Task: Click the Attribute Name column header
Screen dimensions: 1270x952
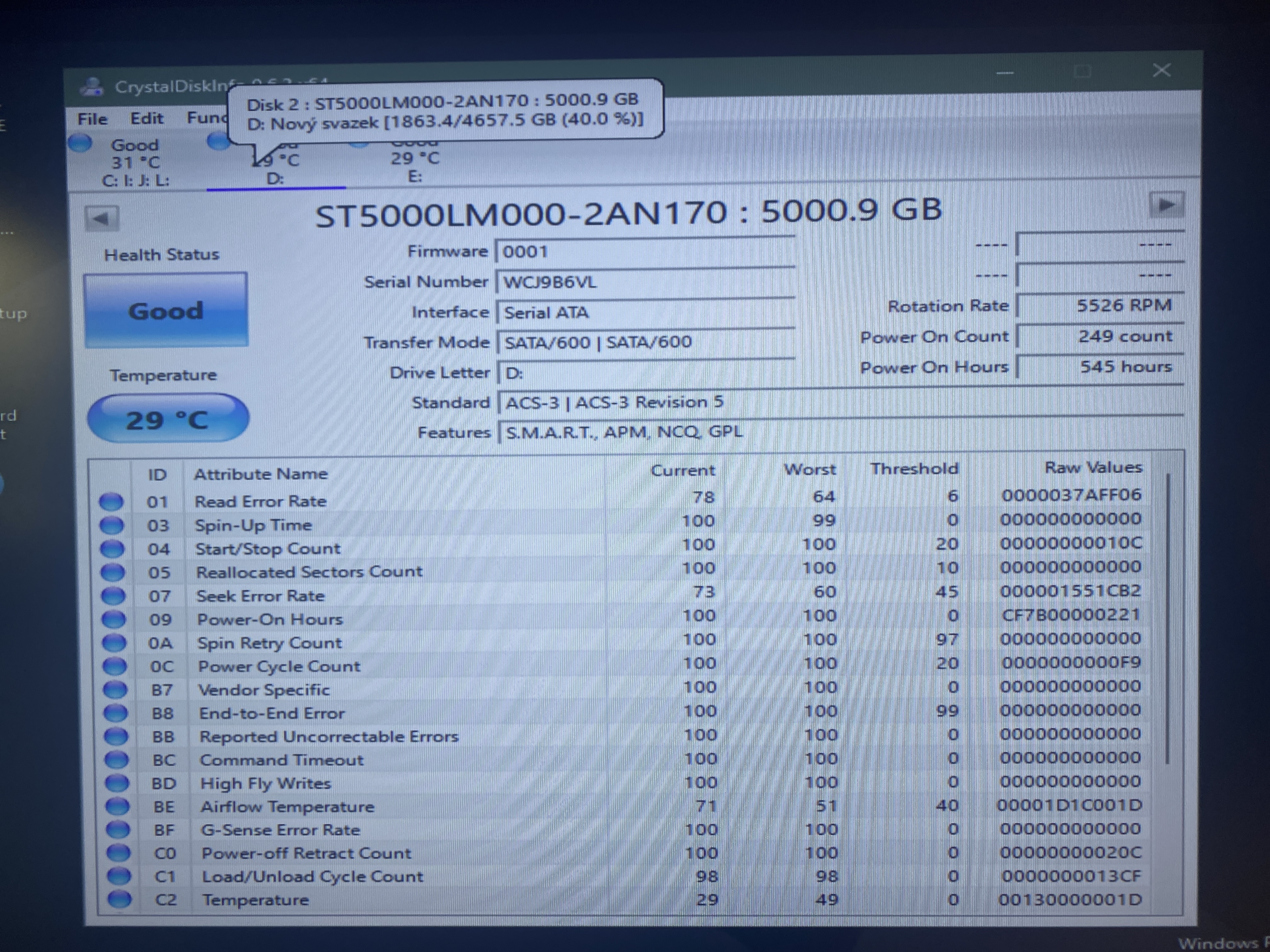Action: coord(261,474)
